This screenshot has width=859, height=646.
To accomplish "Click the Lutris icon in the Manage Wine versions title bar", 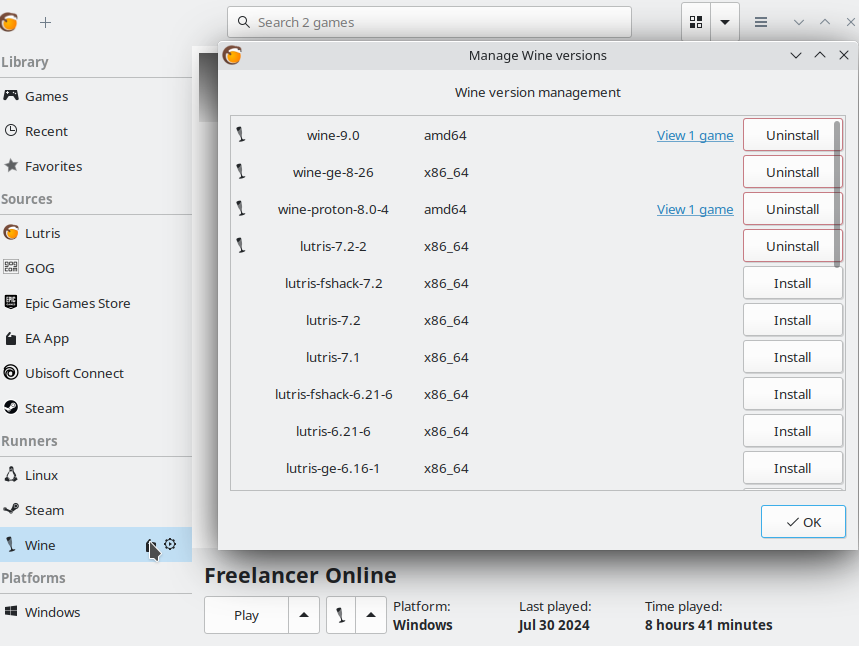I will click(232, 55).
